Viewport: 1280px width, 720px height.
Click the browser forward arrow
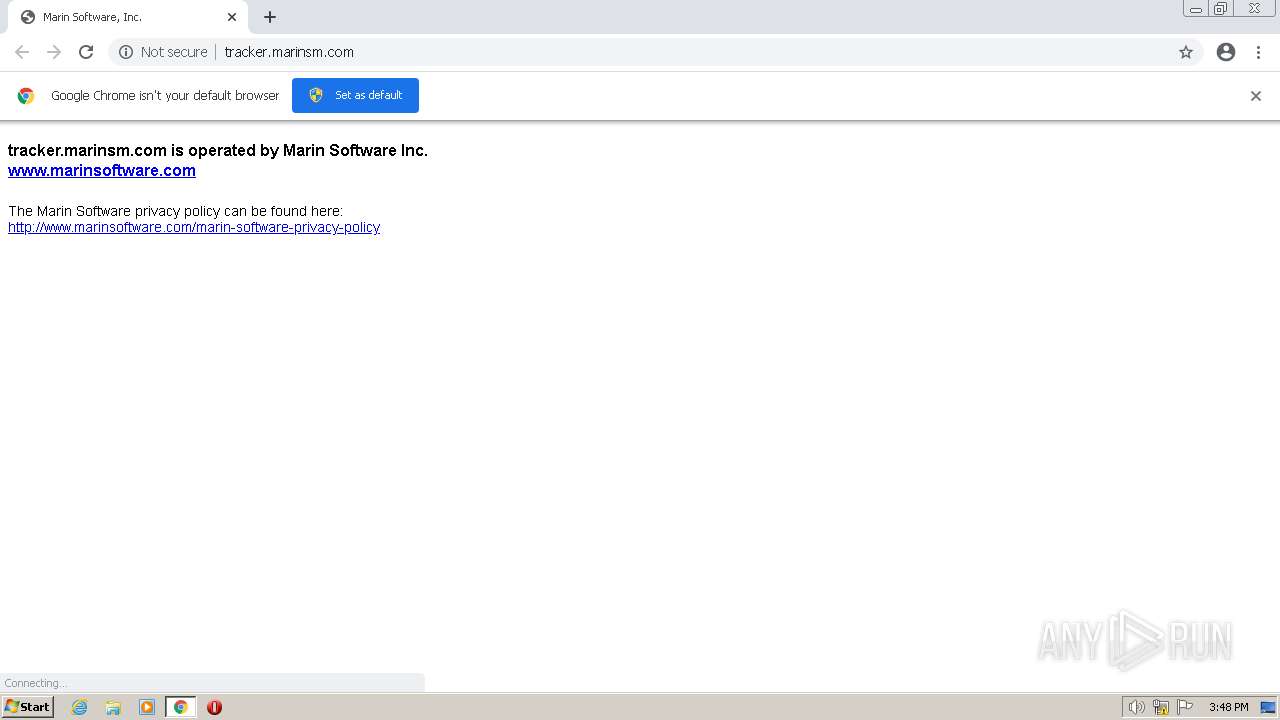pos(54,52)
